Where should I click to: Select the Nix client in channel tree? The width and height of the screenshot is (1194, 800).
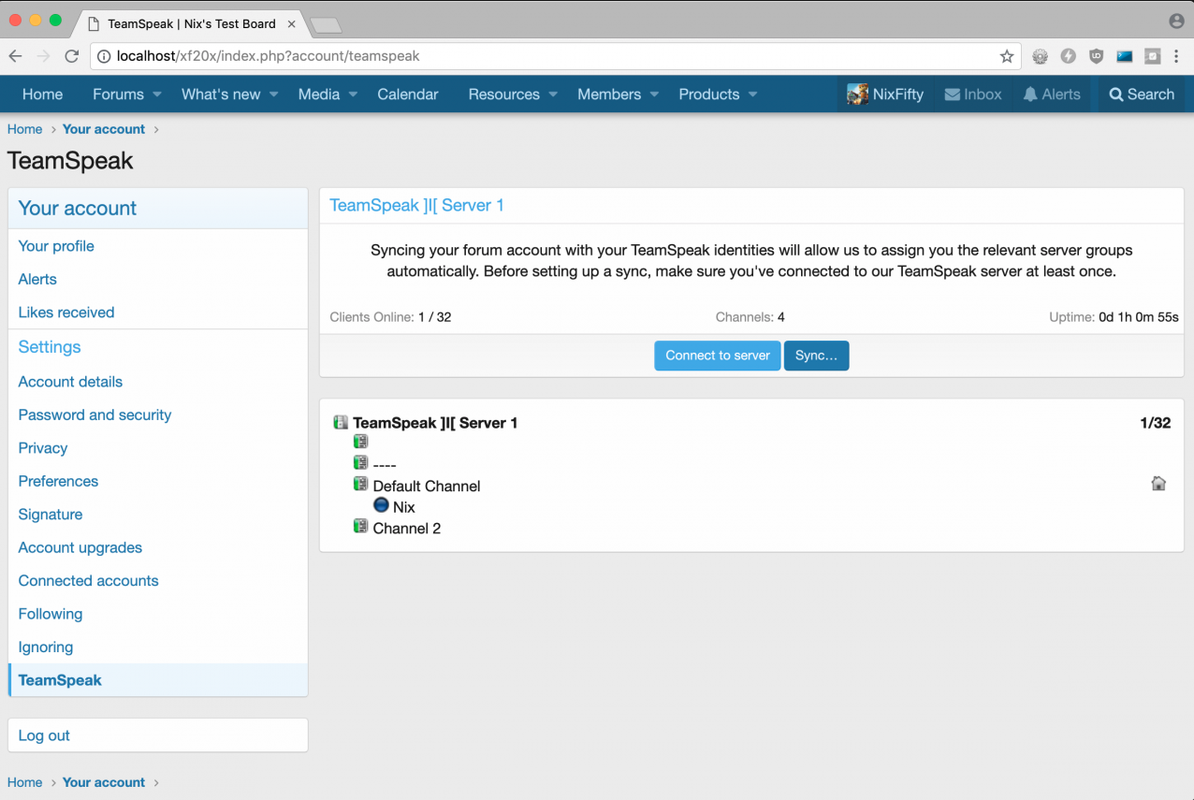tap(404, 507)
